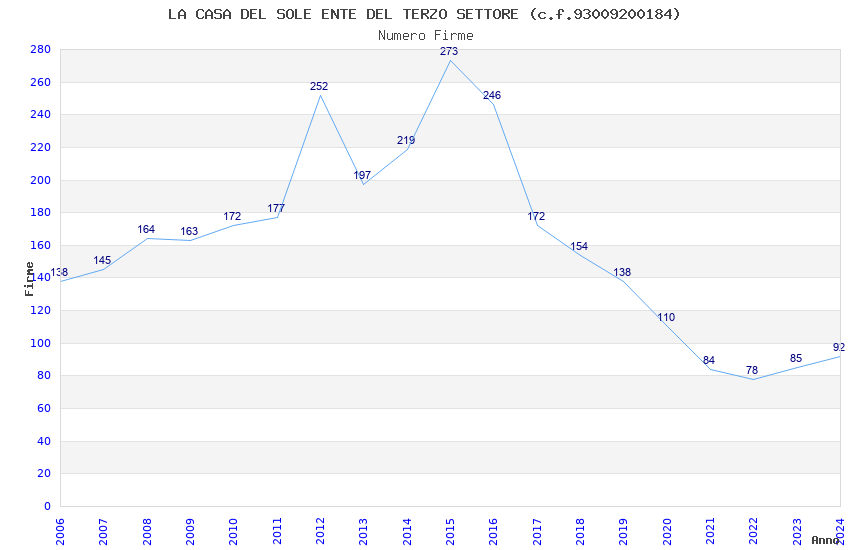Select the data label 197
Screen dimensions: 850x550
(x=362, y=176)
